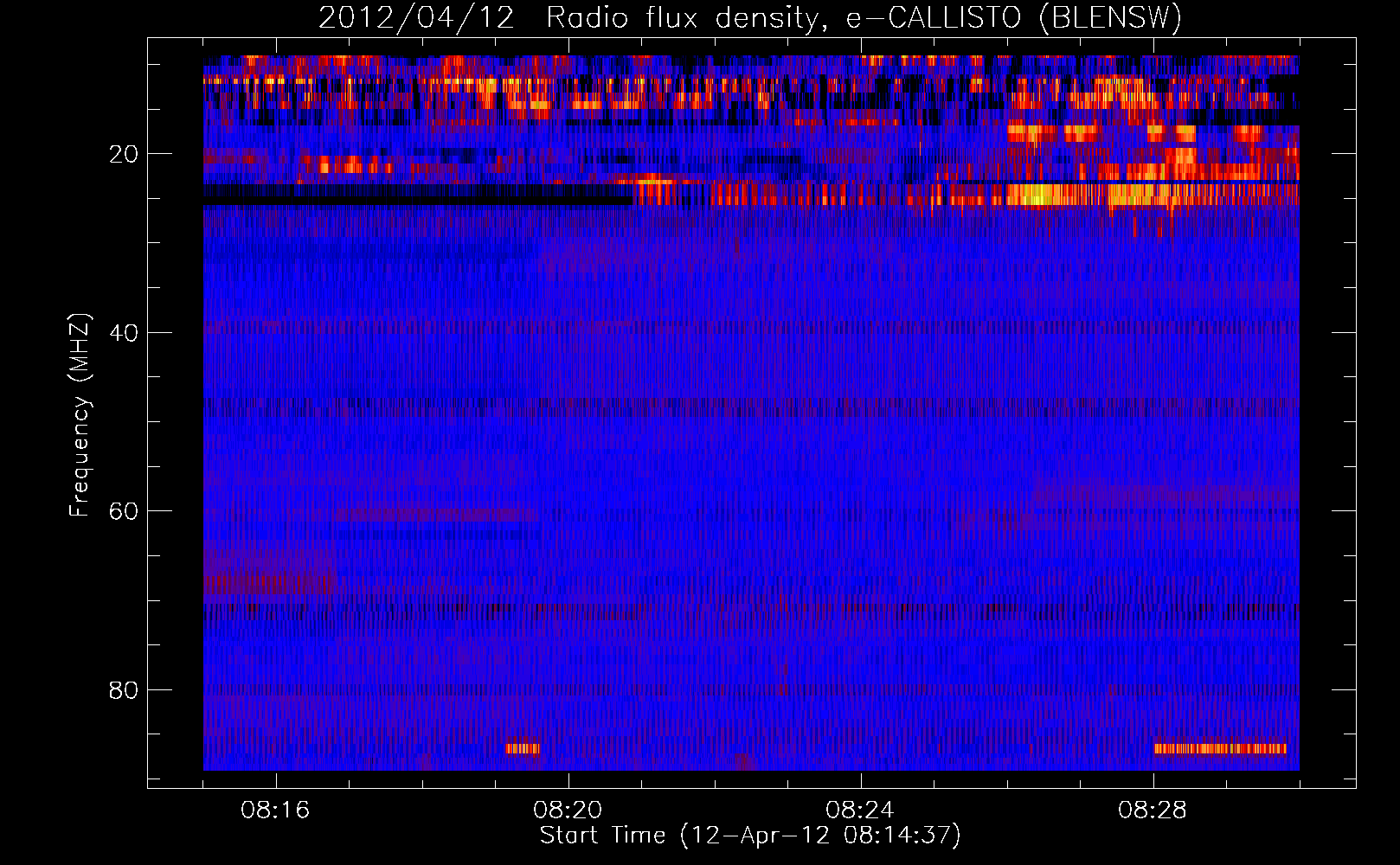This screenshot has width=1400, height=865.
Task: Click the 08:28 time tick label
Action: [x=1153, y=811]
